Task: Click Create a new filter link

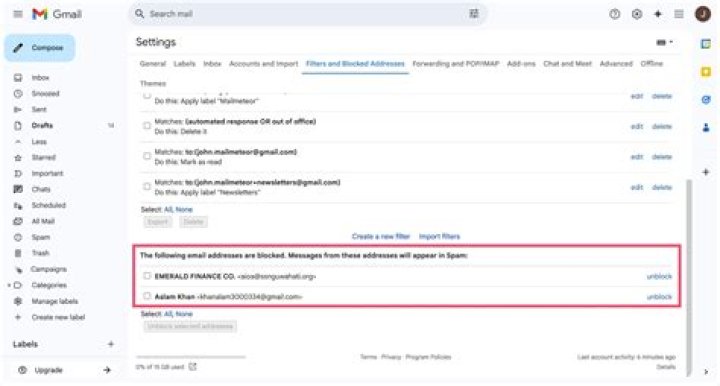Action: click(381, 236)
